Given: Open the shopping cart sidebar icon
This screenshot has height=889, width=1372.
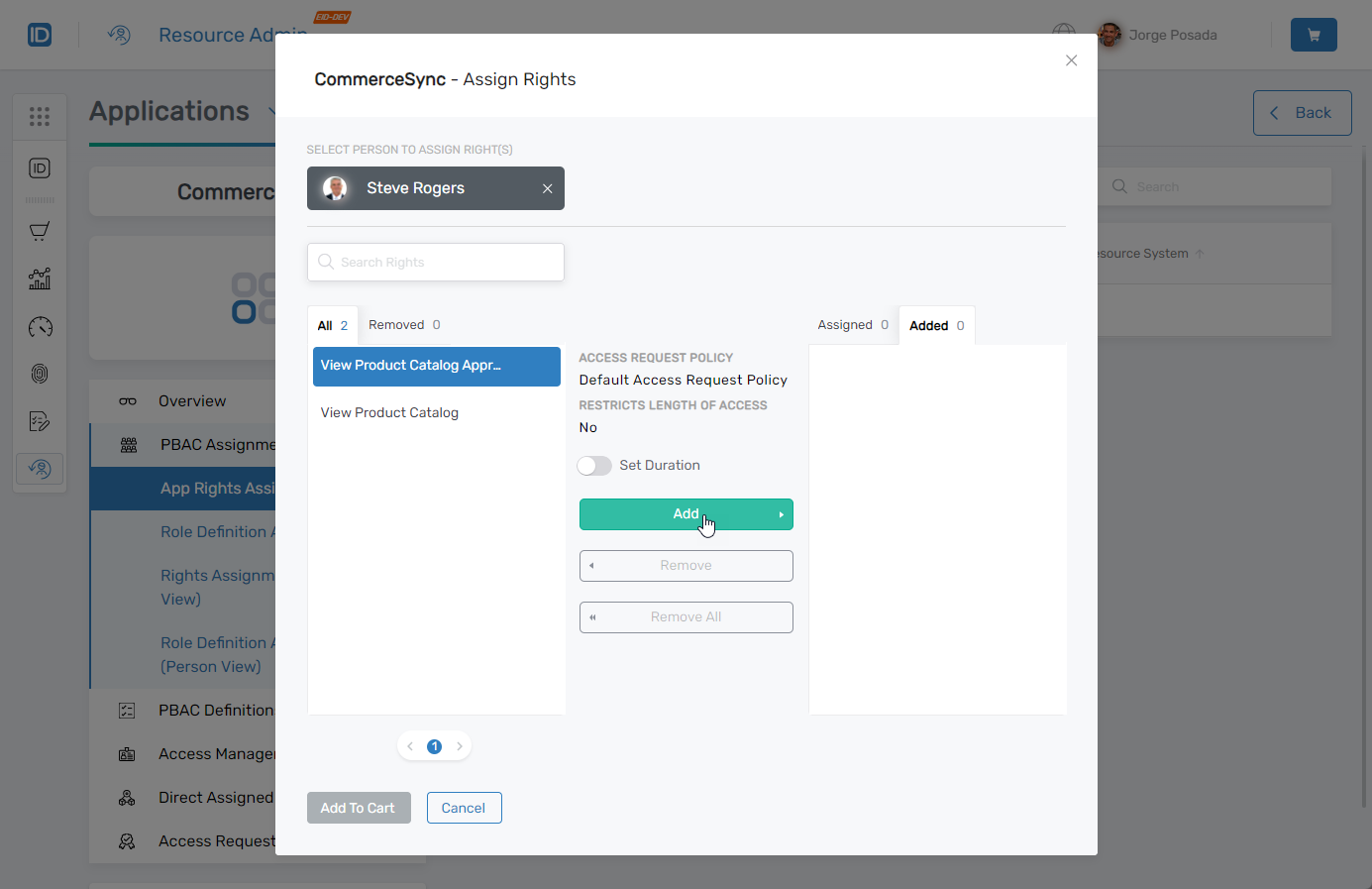Looking at the screenshot, I should point(40,232).
